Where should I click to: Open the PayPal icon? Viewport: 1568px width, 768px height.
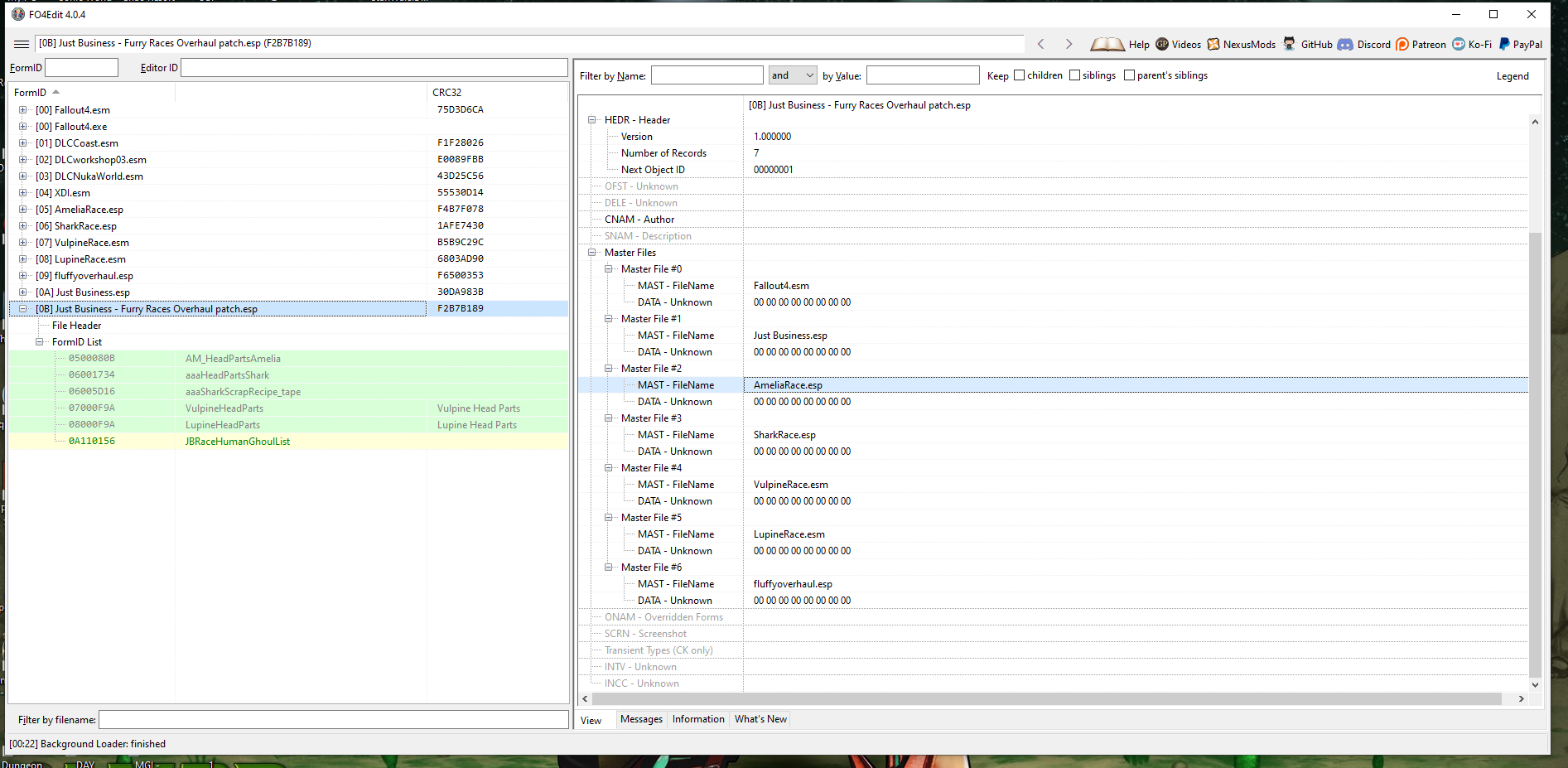point(1504,44)
